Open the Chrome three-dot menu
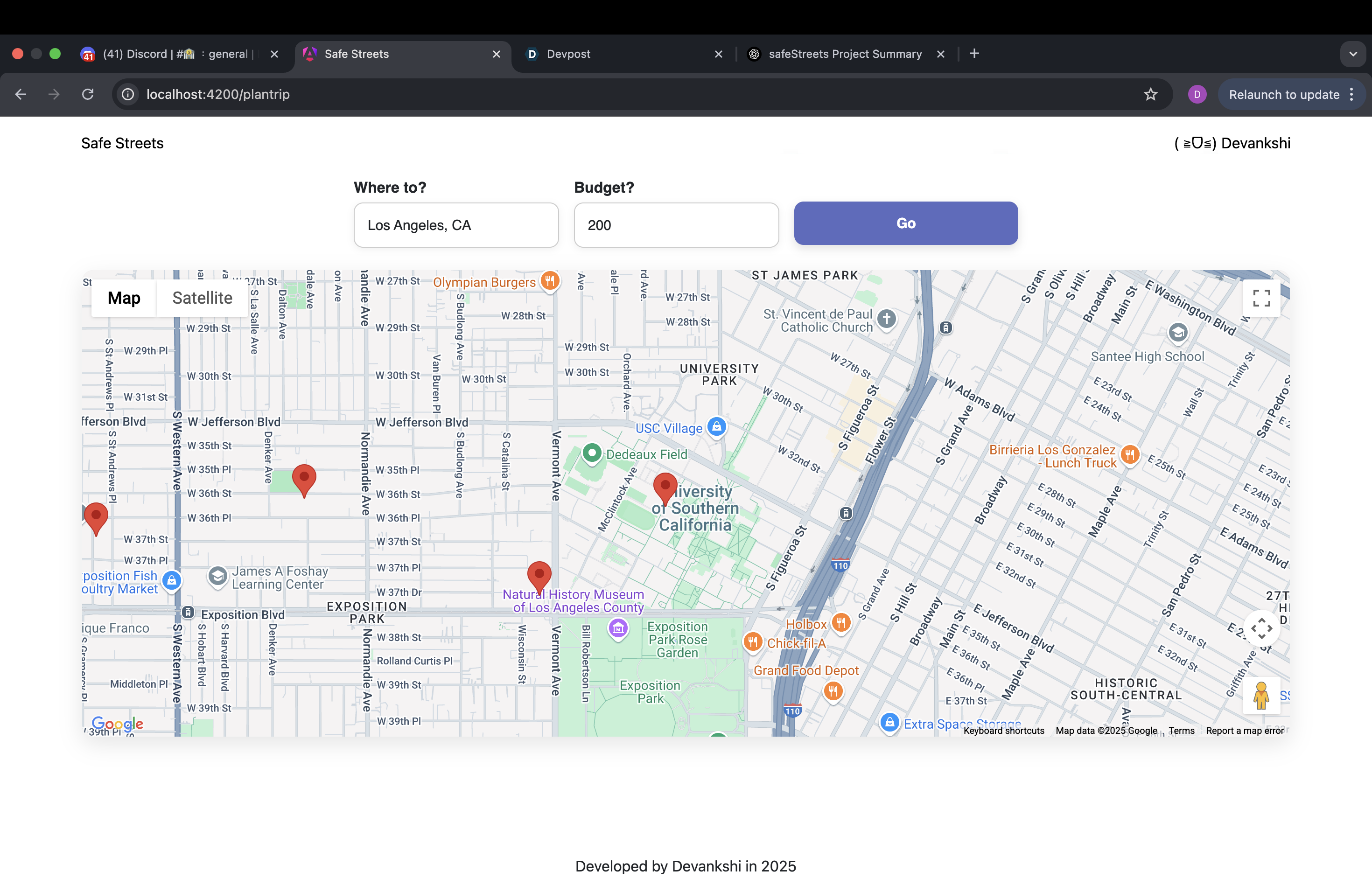 tap(1351, 95)
